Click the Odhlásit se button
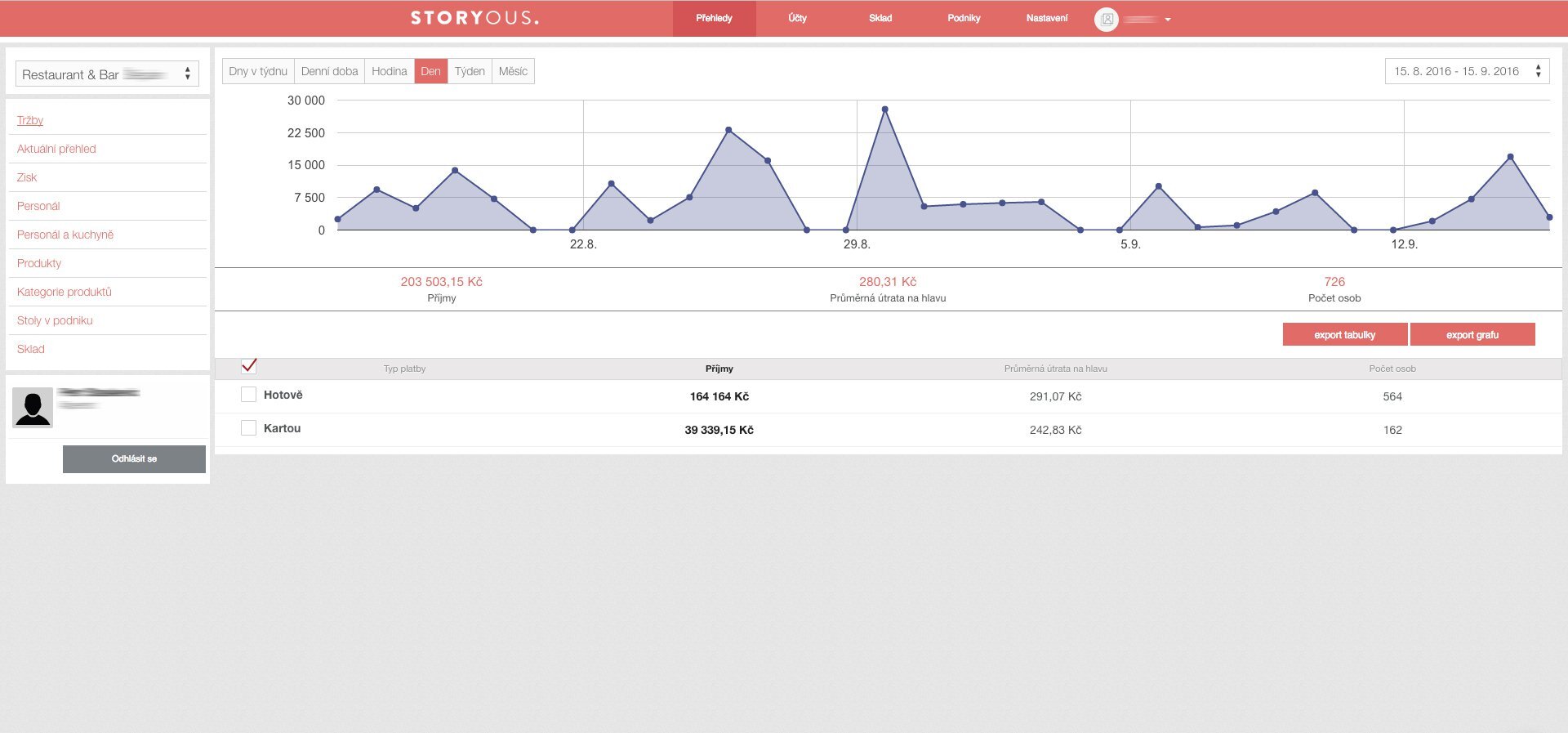This screenshot has height=733, width=1568. coord(134,458)
